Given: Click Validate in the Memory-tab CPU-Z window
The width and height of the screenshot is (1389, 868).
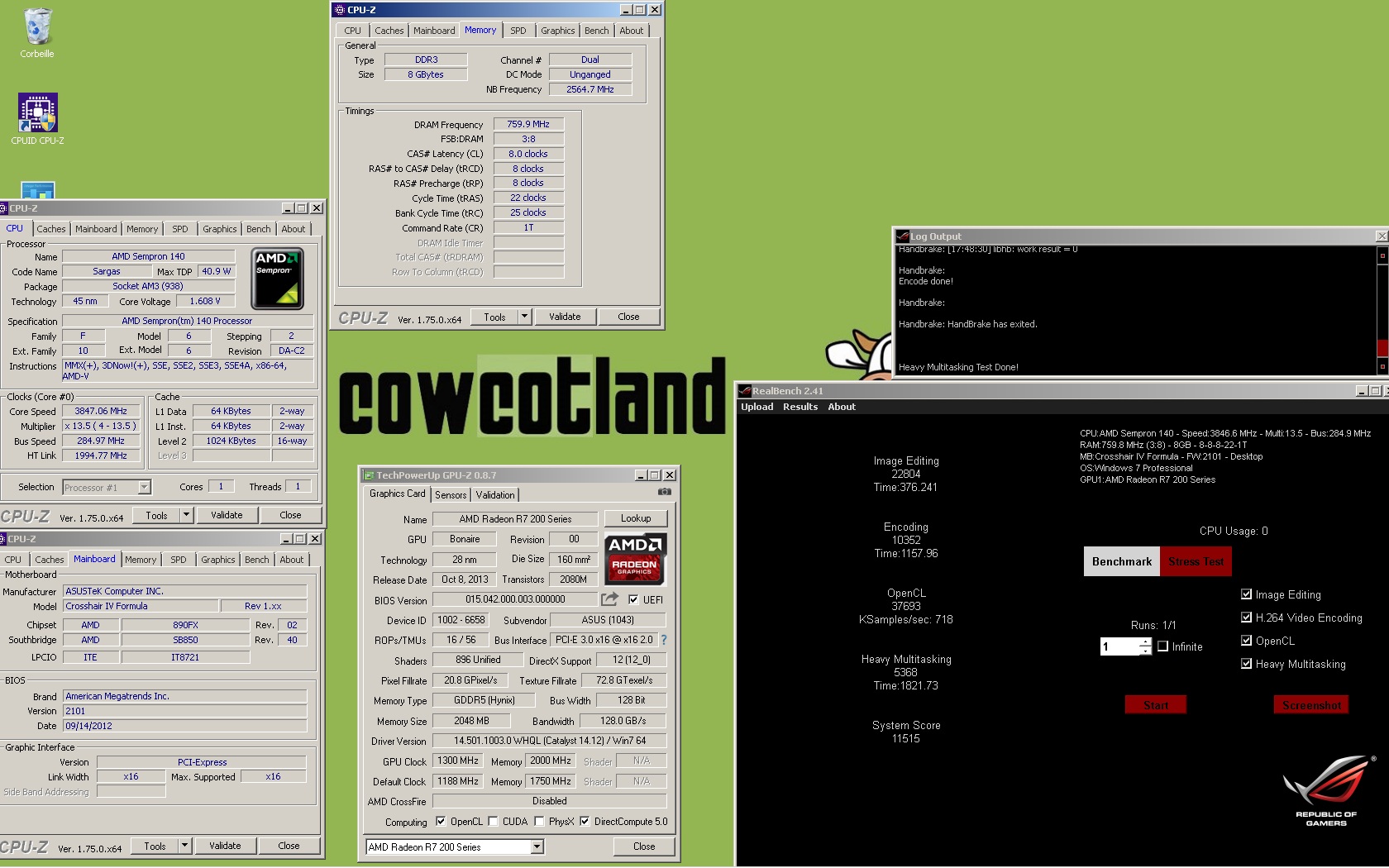Looking at the screenshot, I should [x=565, y=317].
